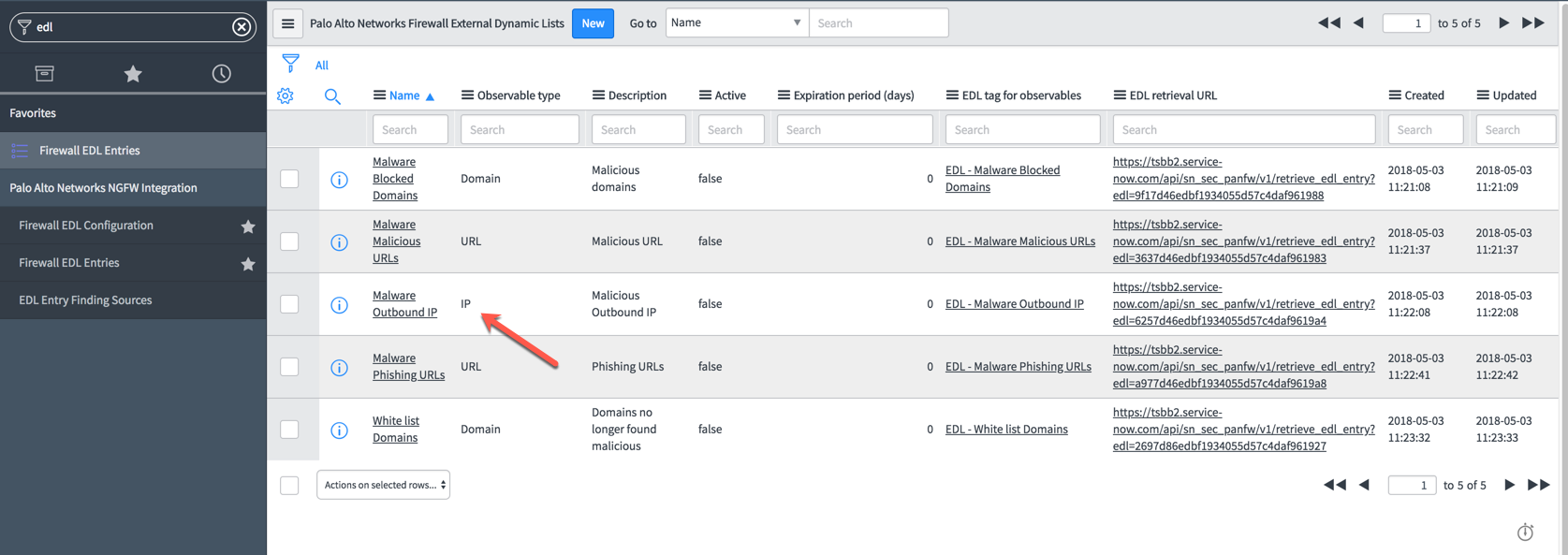Preview White list Domains record info icon
The width and height of the screenshot is (1568, 555).
339,430
